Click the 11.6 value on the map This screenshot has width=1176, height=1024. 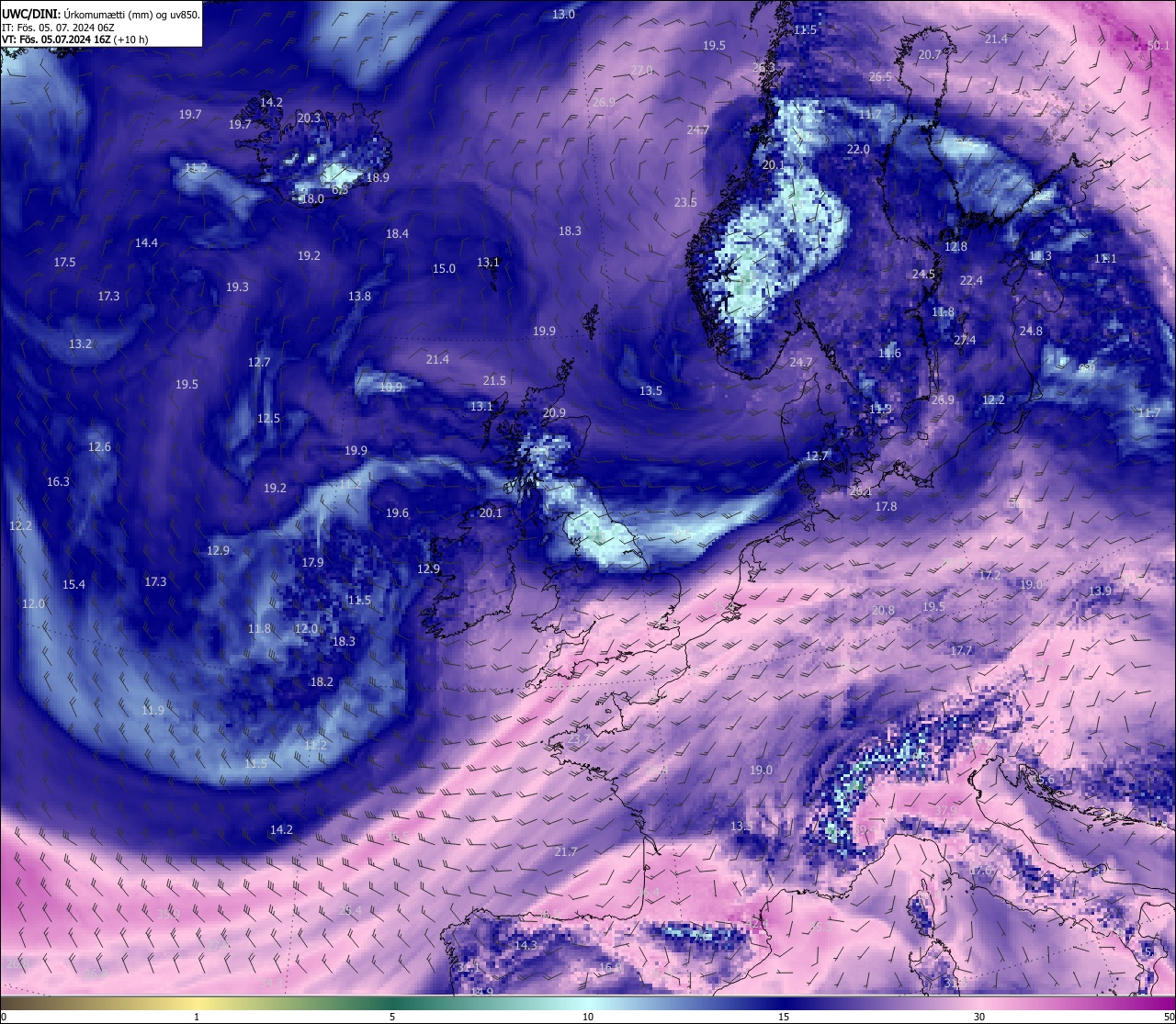889,354
